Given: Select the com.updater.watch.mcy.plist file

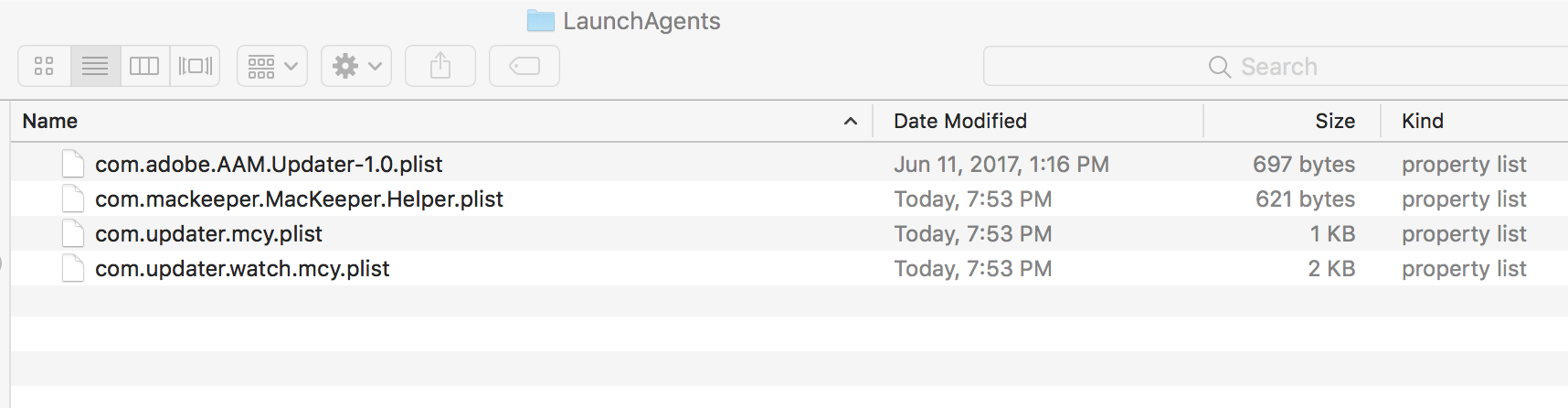Looking at the screenshot, I should [242, 269].
